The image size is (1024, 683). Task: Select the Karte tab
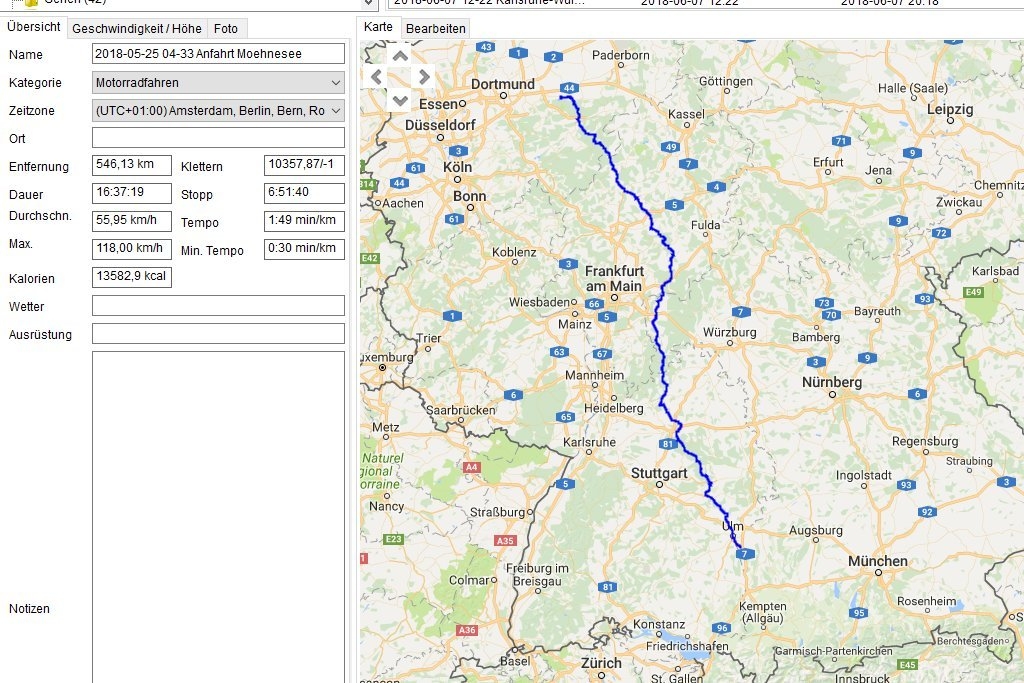click(x=378, y=28)
